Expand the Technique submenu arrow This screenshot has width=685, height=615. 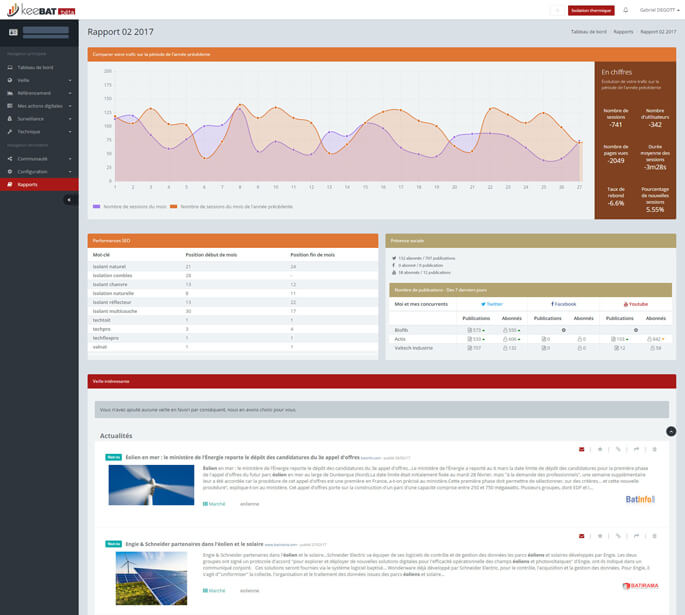click(70, 131)
